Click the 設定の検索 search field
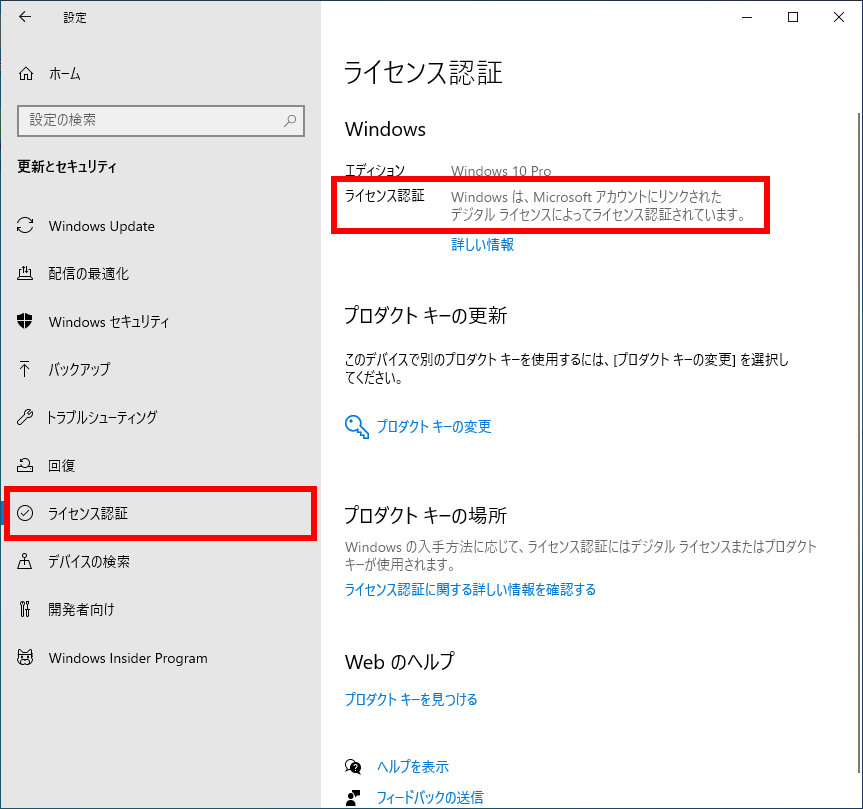Viewport: 863px width, 809px height. (x=161, y=121)
